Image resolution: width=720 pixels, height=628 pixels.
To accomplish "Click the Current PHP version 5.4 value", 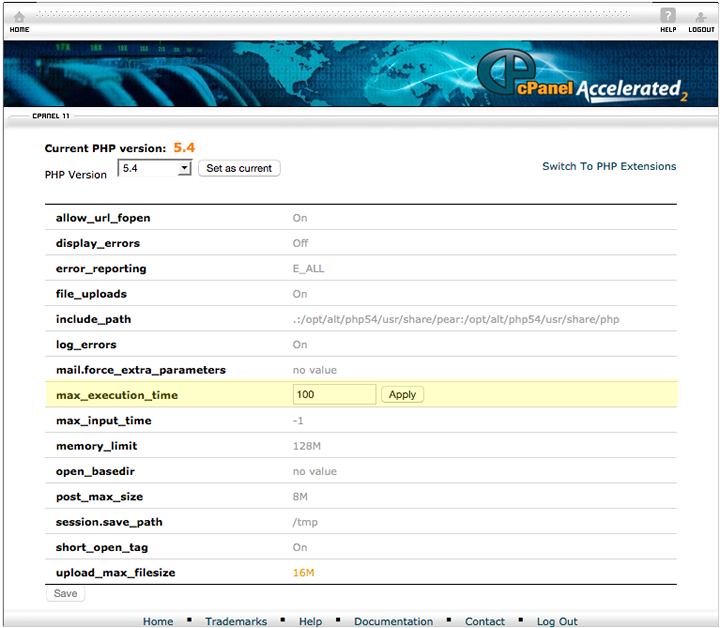I will coord(184,148).
